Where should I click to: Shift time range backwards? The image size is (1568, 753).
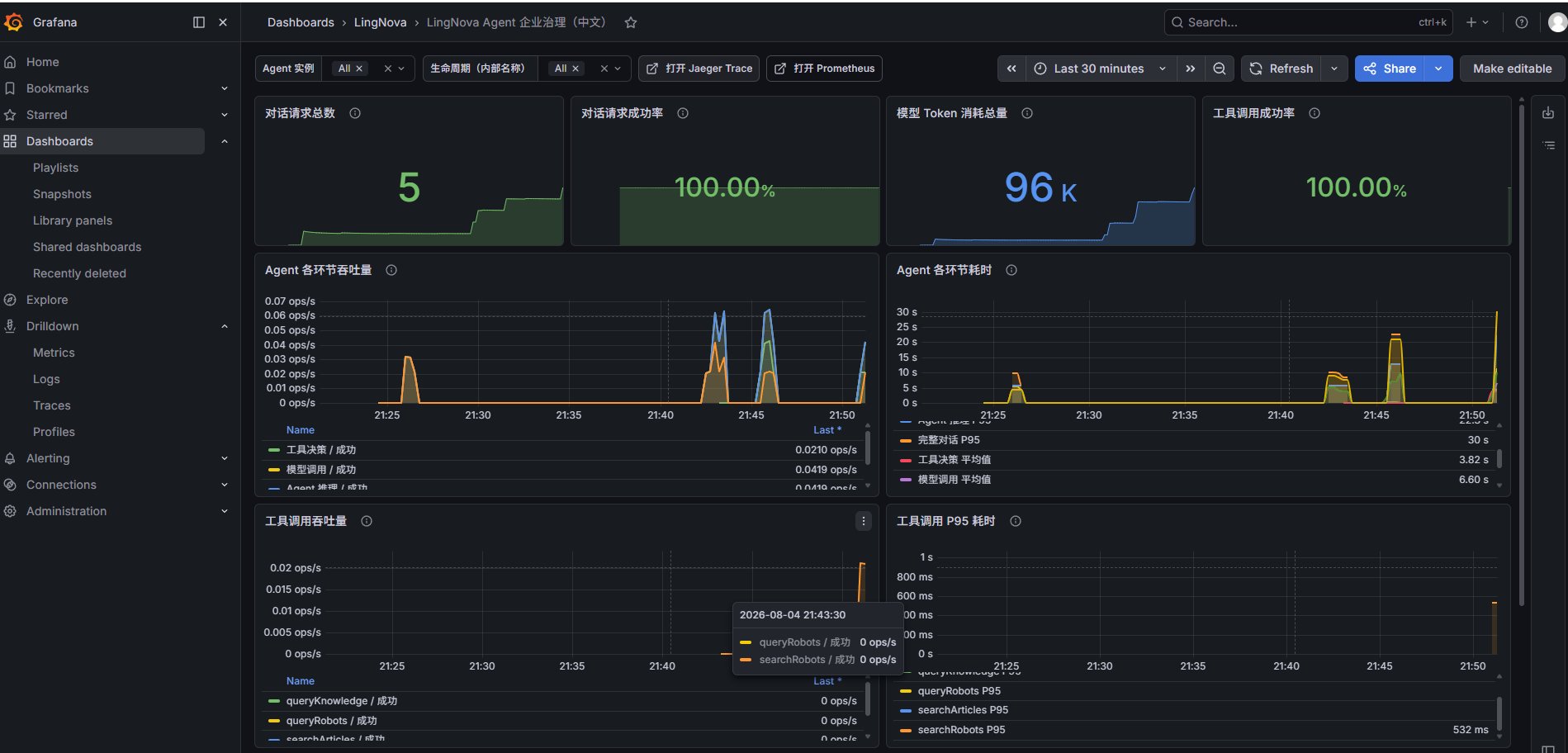pos(1011,69)
